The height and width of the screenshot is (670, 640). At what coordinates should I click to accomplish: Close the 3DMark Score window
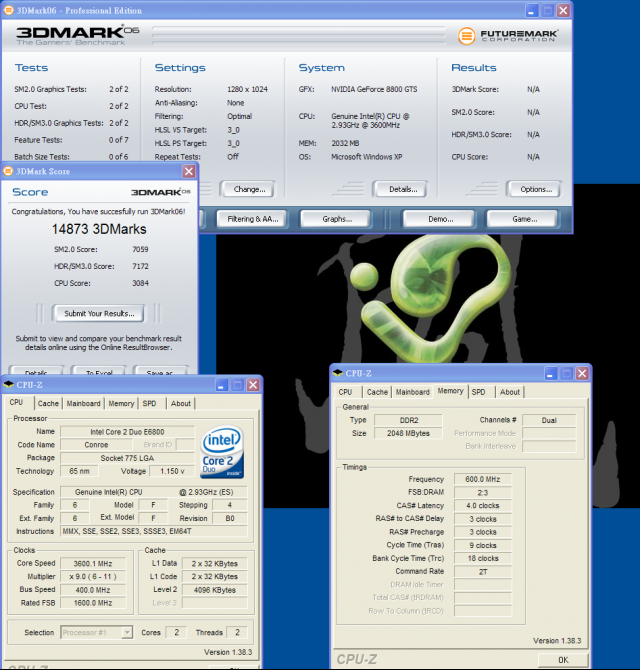(189, 171)
